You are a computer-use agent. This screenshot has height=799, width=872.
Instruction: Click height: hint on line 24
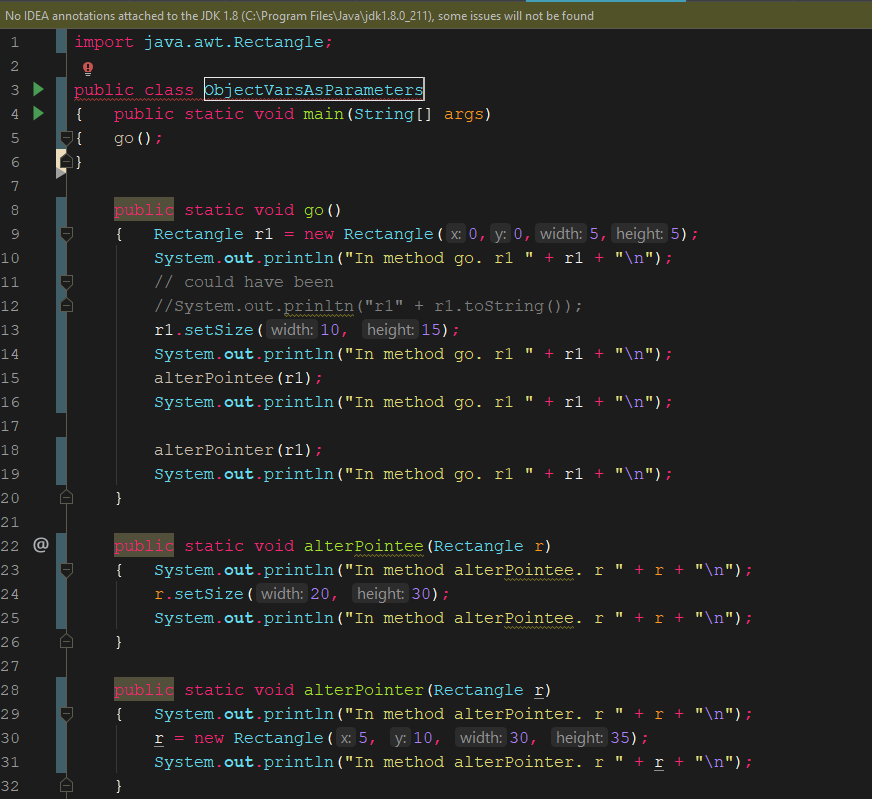point(380,594)
